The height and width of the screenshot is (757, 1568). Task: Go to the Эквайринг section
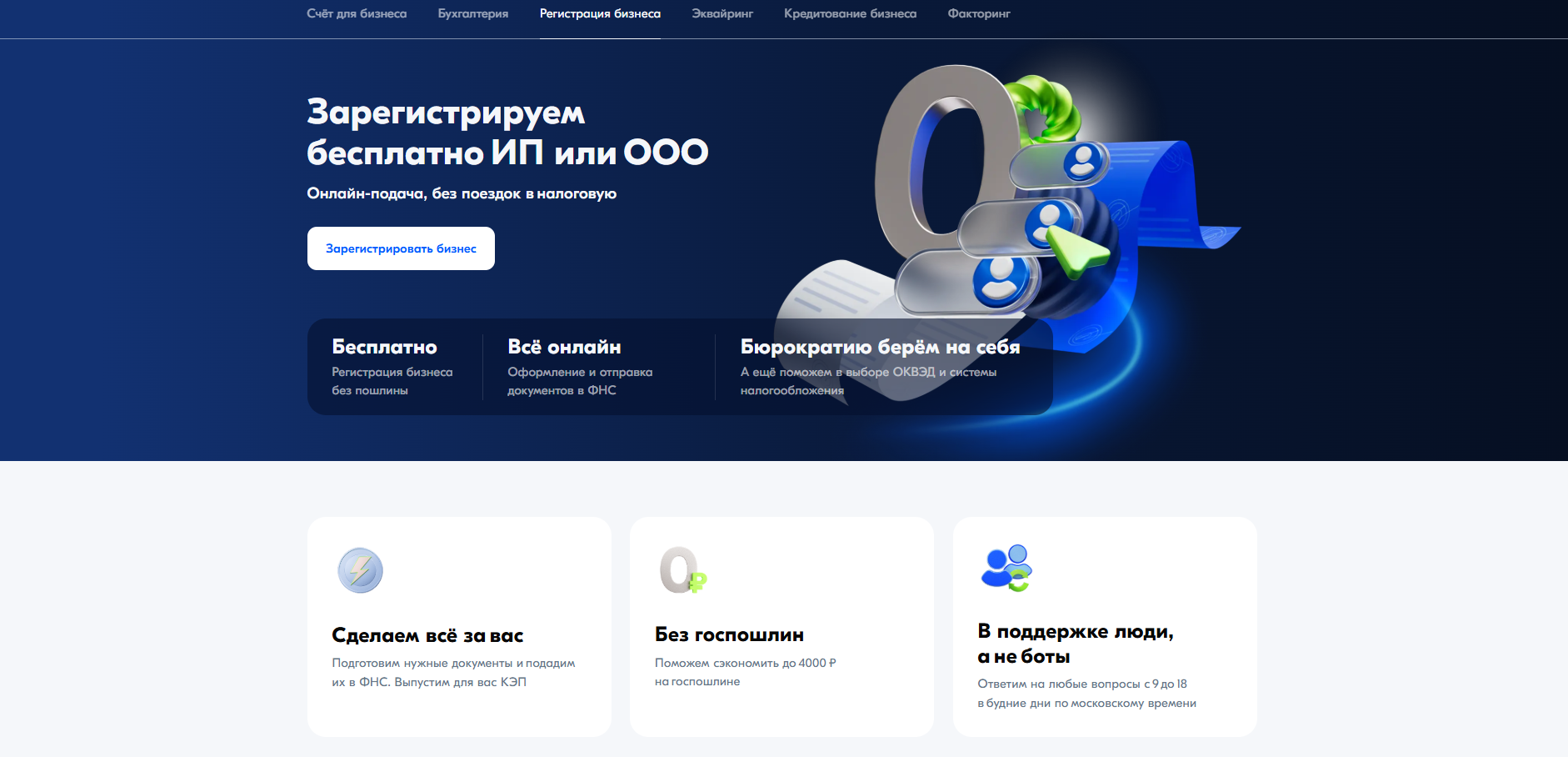coord(722,14)
